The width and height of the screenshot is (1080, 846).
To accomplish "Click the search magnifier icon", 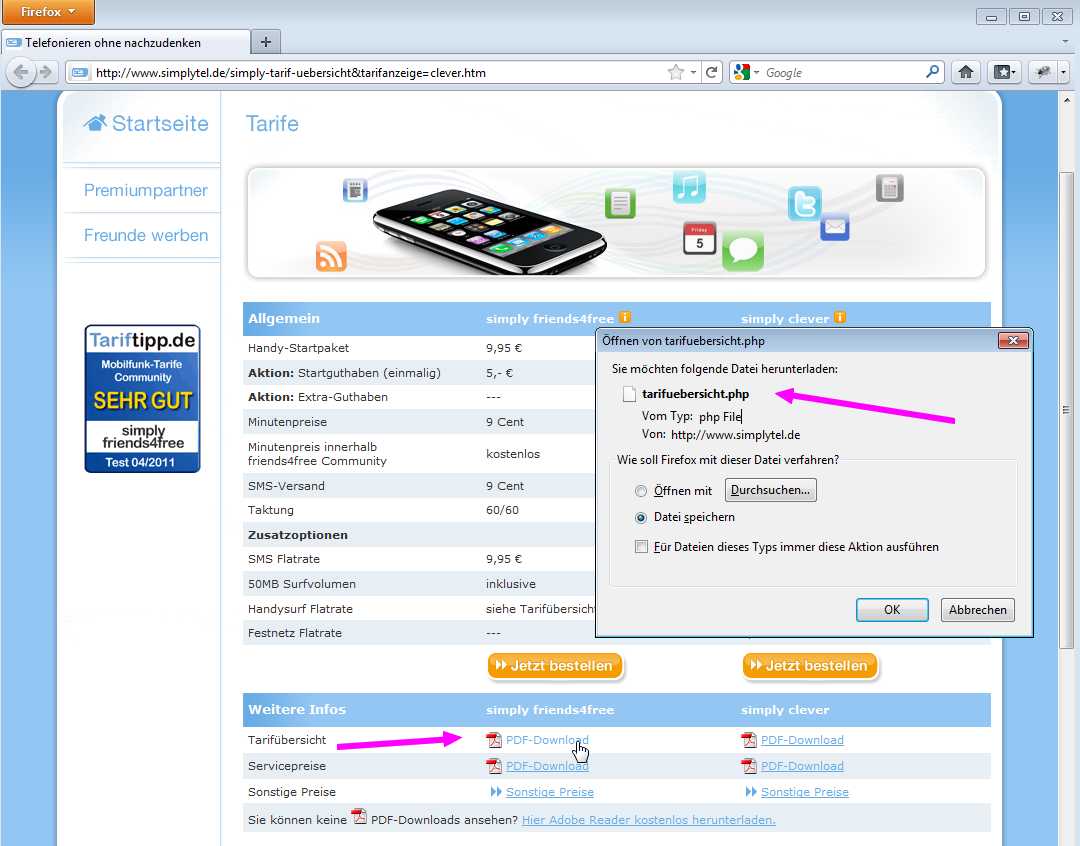I will click(933, 72).
